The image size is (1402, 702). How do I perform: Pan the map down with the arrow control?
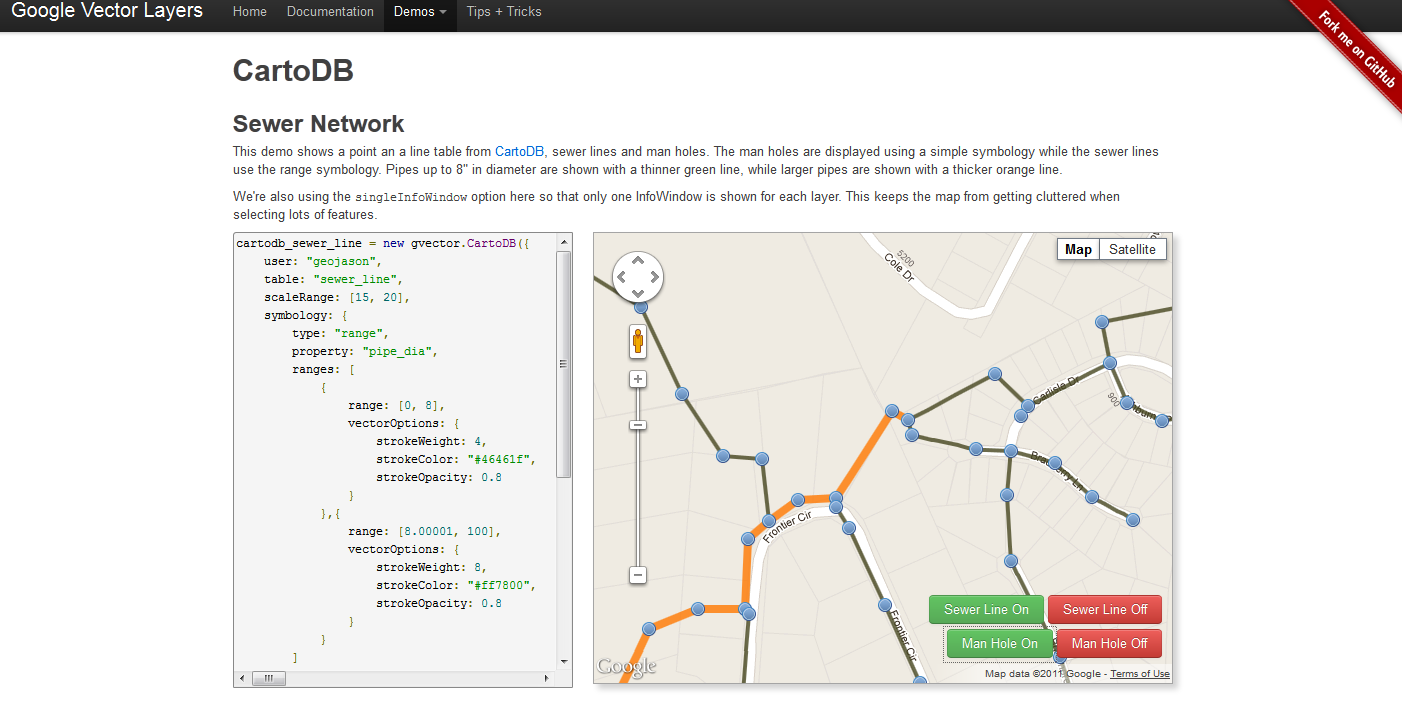(637, 292)
